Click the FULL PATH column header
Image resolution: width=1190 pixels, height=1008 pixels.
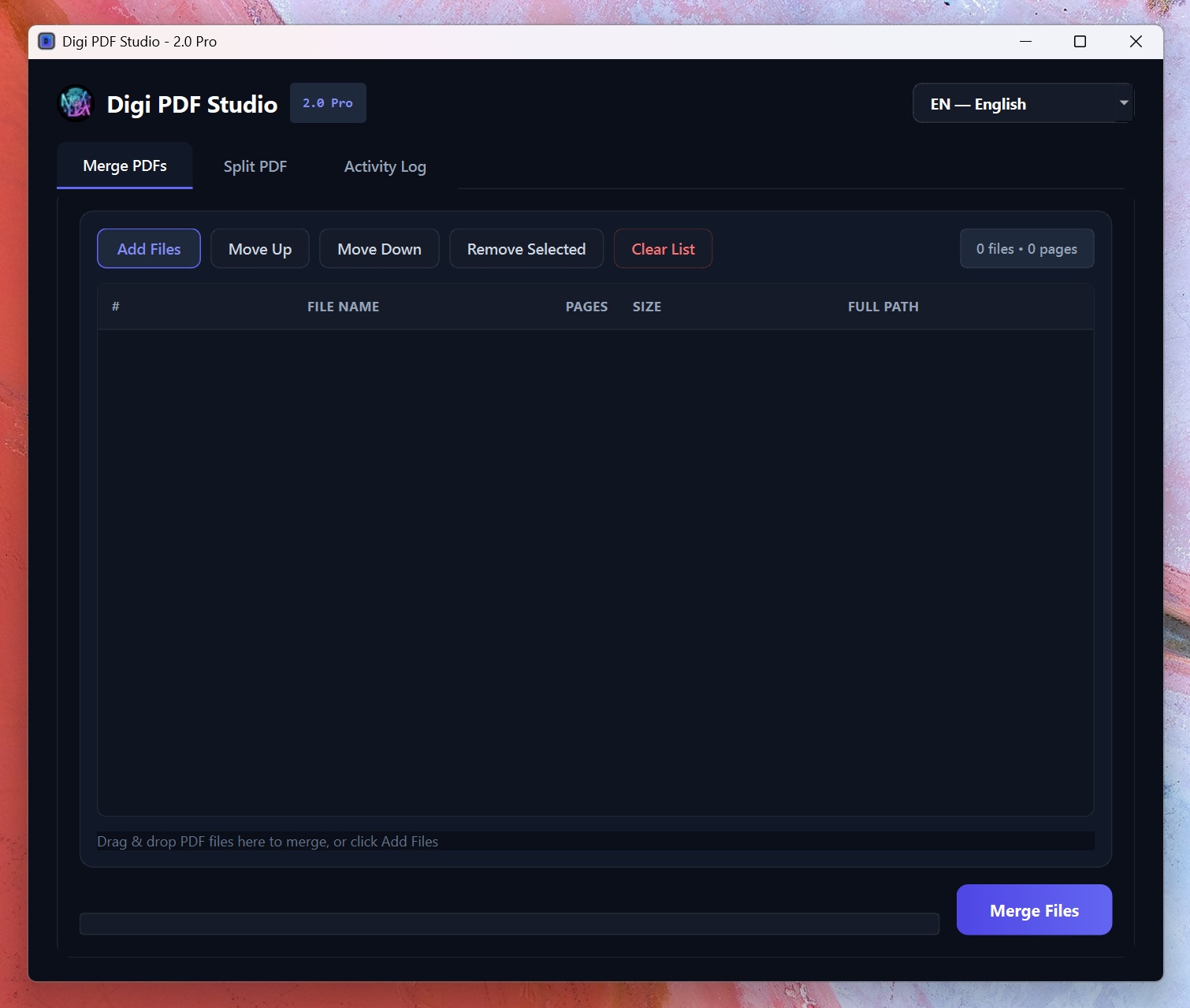pyautogui.click(x=883, y=307)
